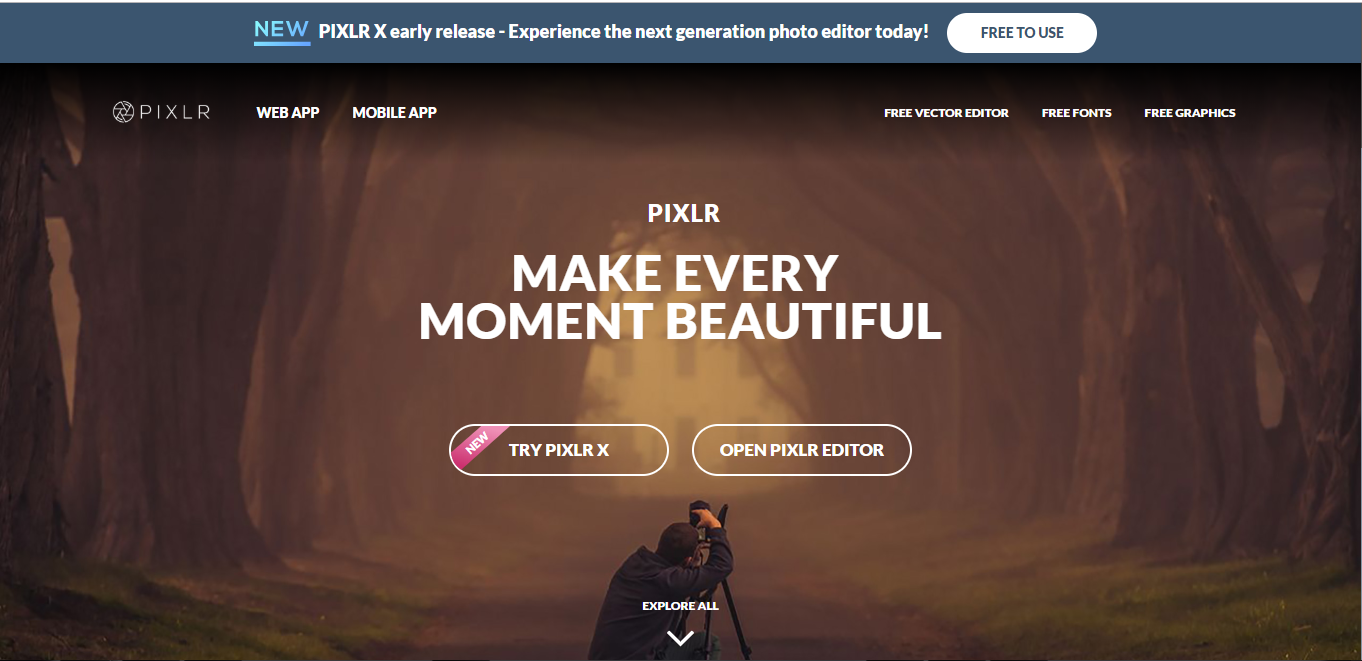Image resolution: width=1362 pixels, height=661 pixels.
Task: Click the MAKE EVERY MOMENT BEAUTIFUL headline
Action: 680,297
